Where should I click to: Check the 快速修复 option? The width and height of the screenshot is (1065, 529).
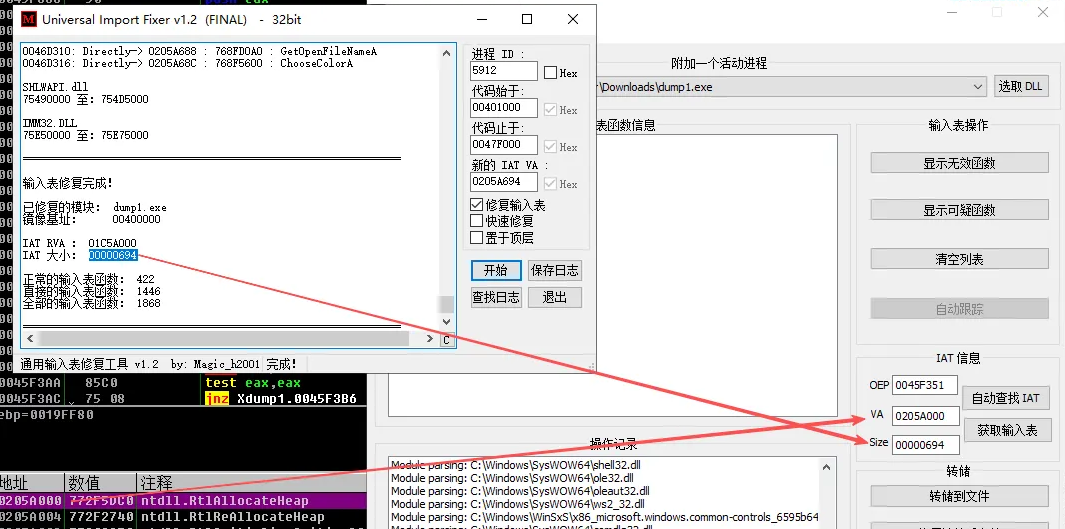coord(476,221)
